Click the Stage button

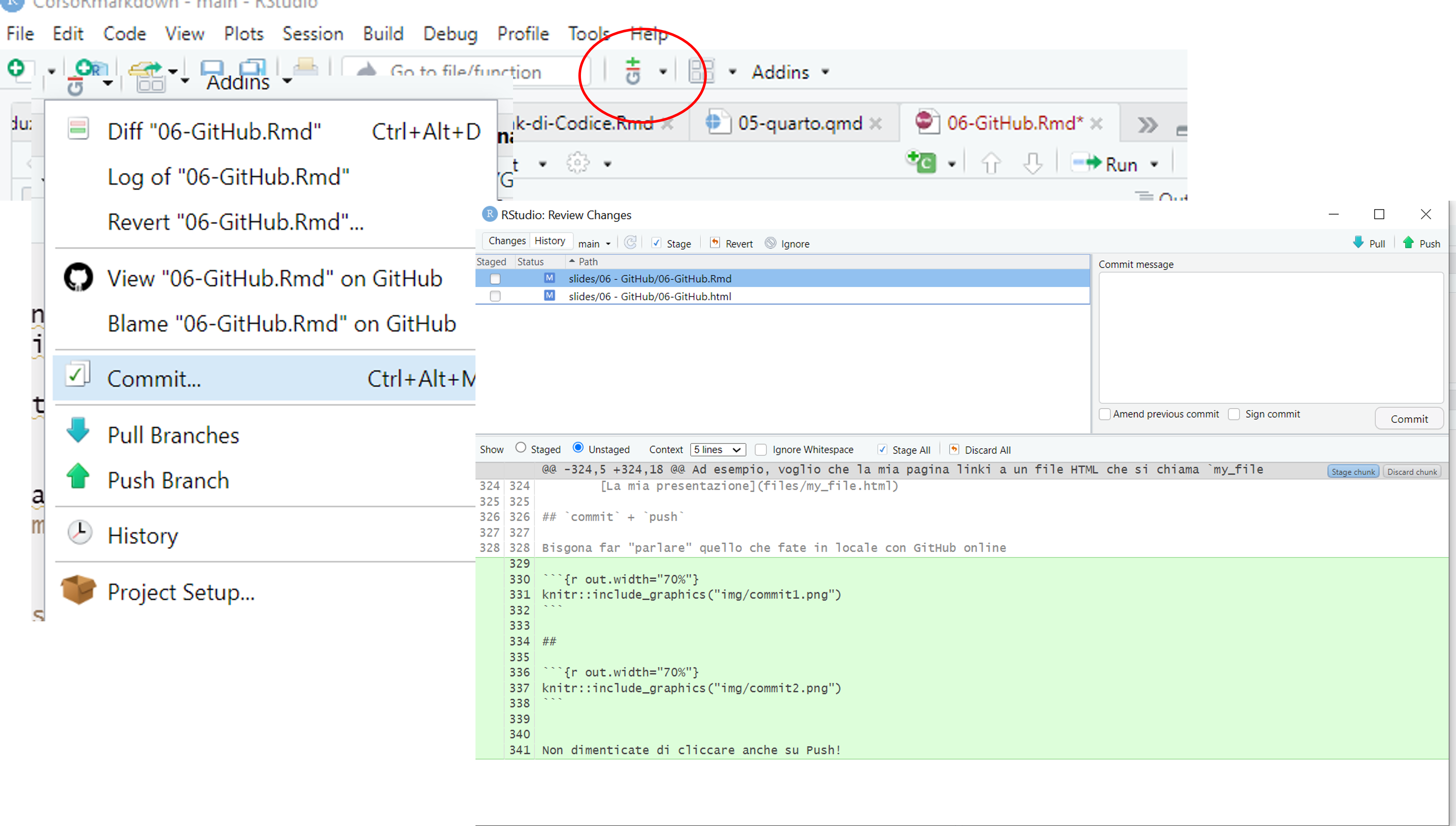672,244
